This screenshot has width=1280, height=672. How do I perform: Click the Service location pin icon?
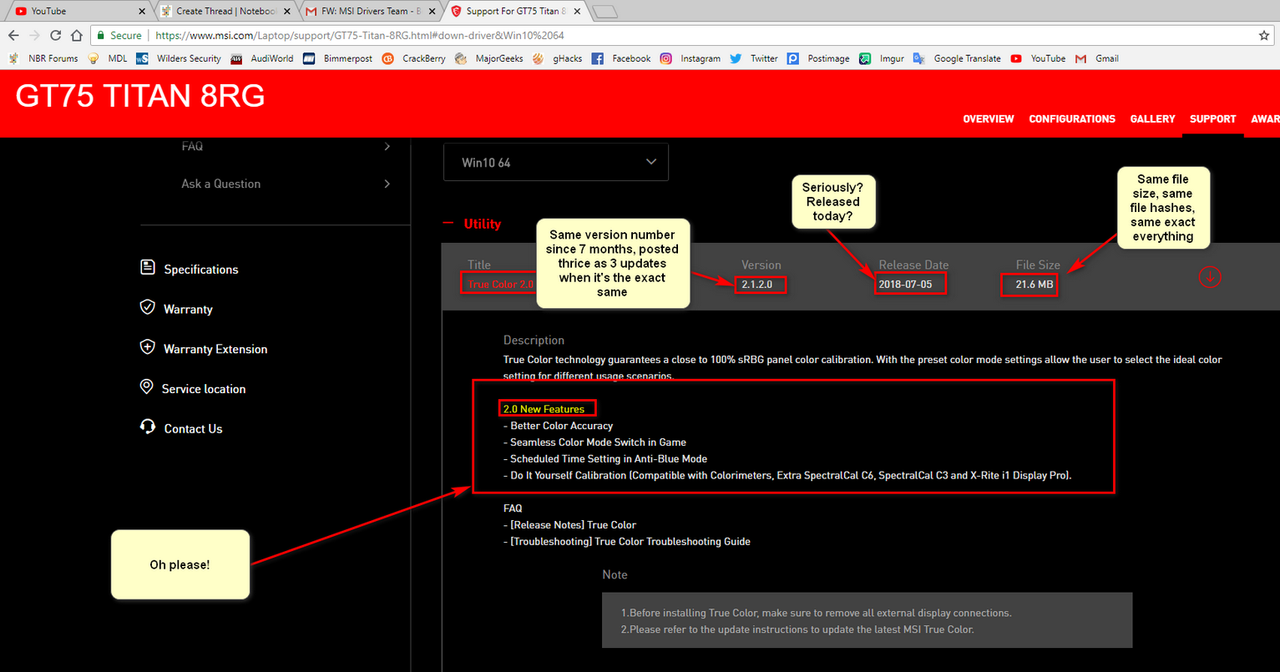(146, 388)
